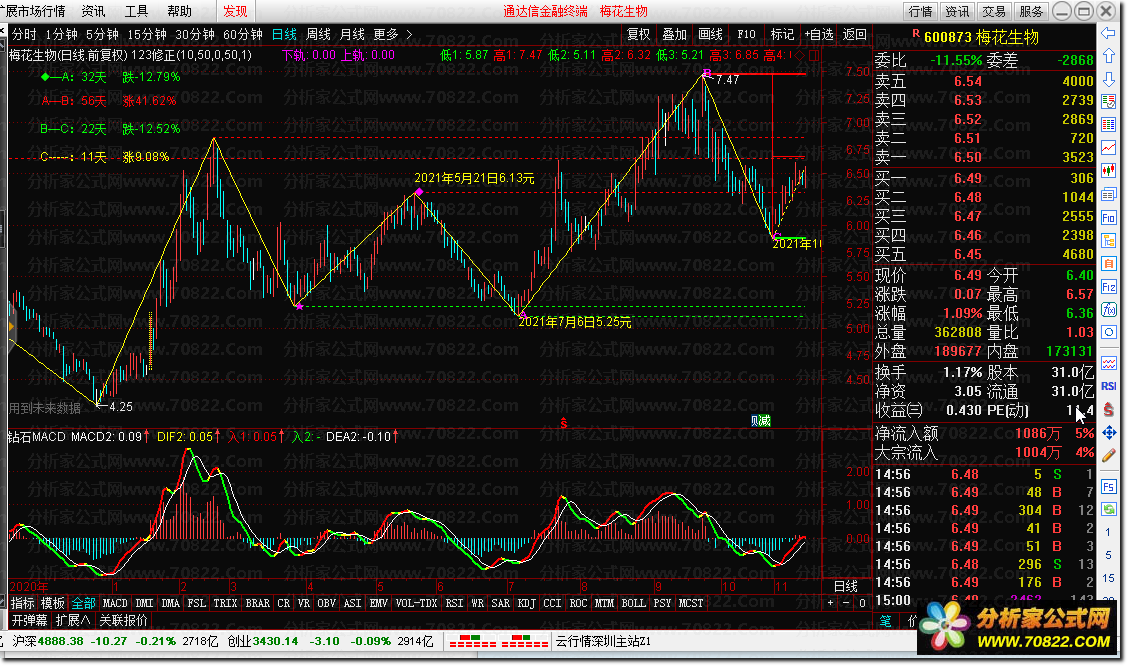
Task: Open the red trend line chart sidebar icon
Action: pyautogui.click(x=1108, y=148)
